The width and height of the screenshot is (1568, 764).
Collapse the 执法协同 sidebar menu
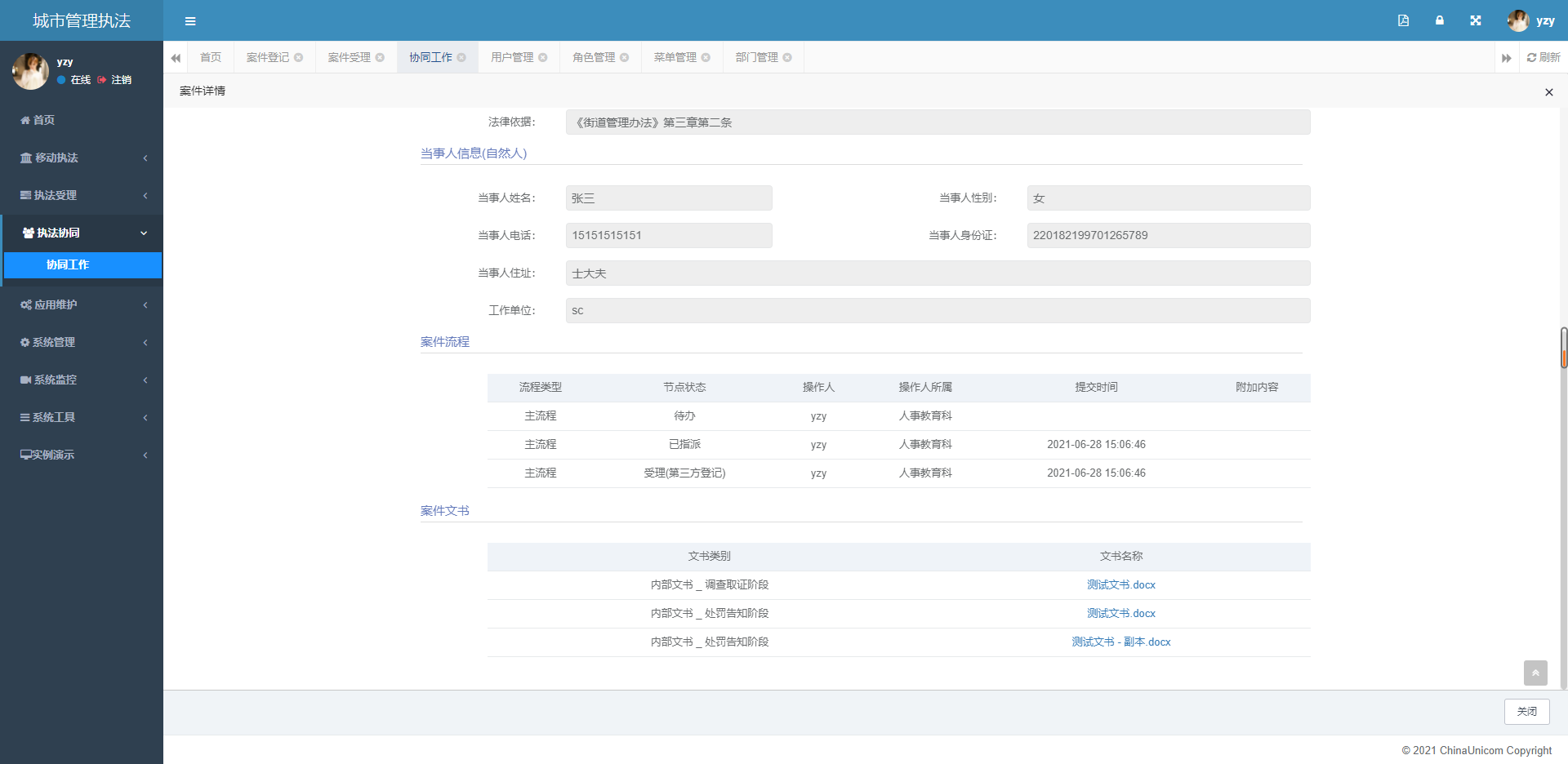click(x=82, y=233)
